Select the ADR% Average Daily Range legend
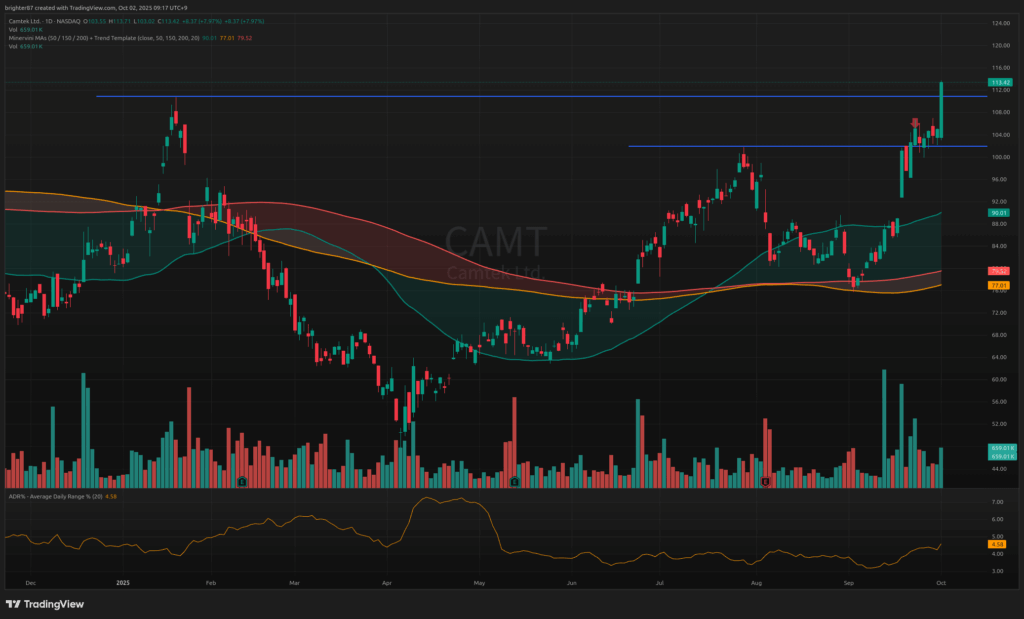This screenshot has width=1024, height=619. coord(55,496)
